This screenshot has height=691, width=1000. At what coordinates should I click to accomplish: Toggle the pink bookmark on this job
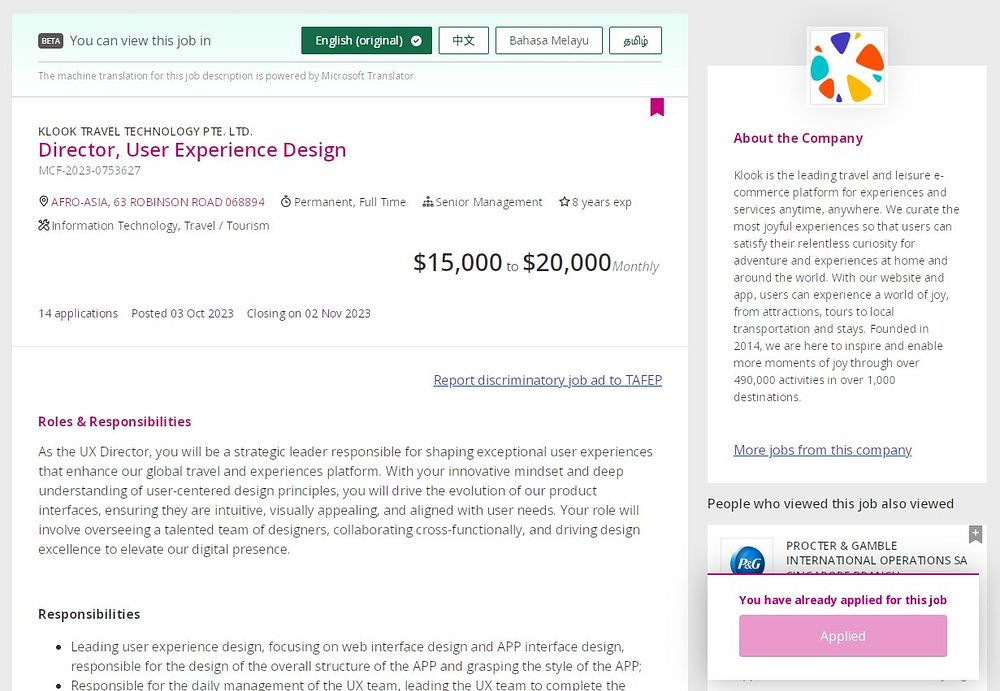point(657,107)
